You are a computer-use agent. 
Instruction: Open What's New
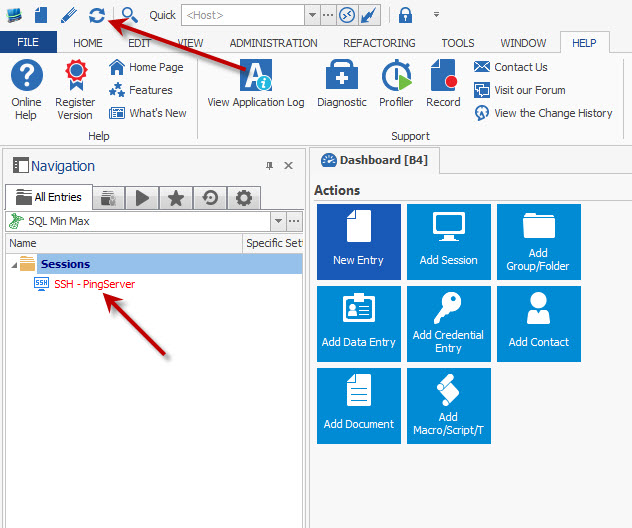tap(148, 113)
